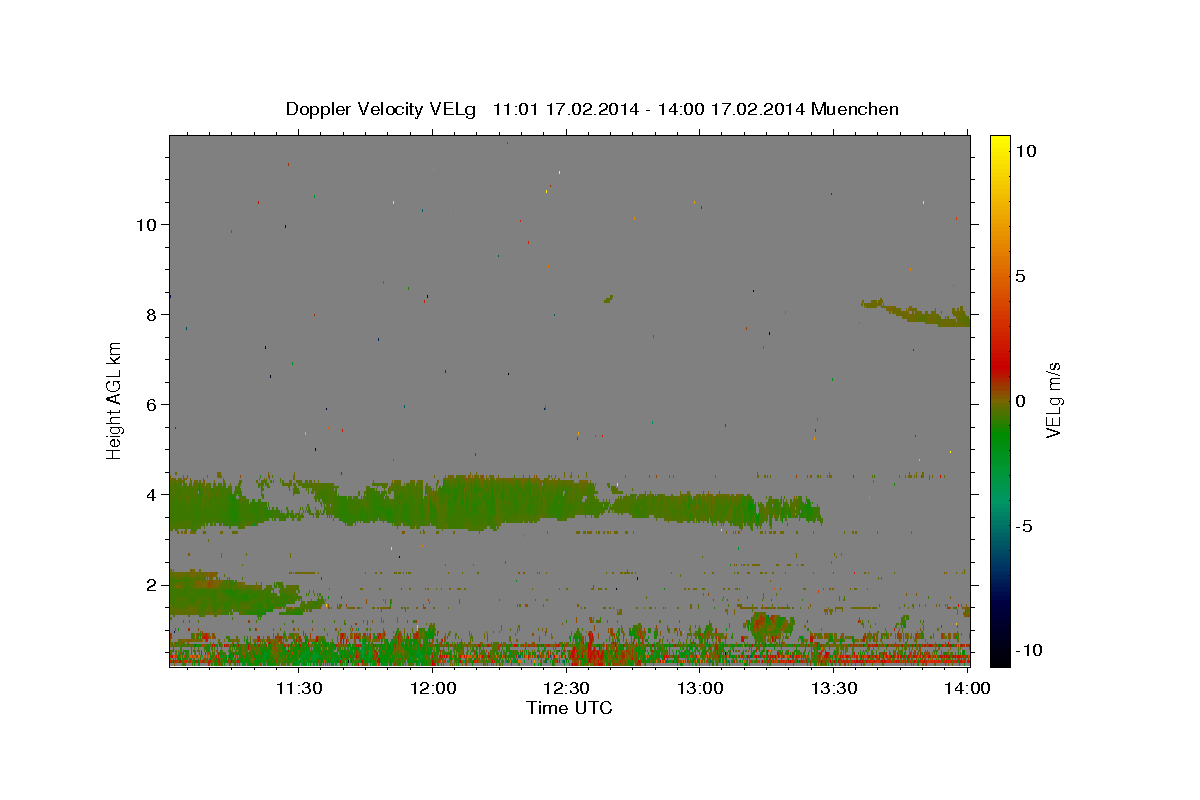The width and height of the screenshot is (1200, 800).
Task: Click the colorbar tick label 0
Action: pos(1021,401)
